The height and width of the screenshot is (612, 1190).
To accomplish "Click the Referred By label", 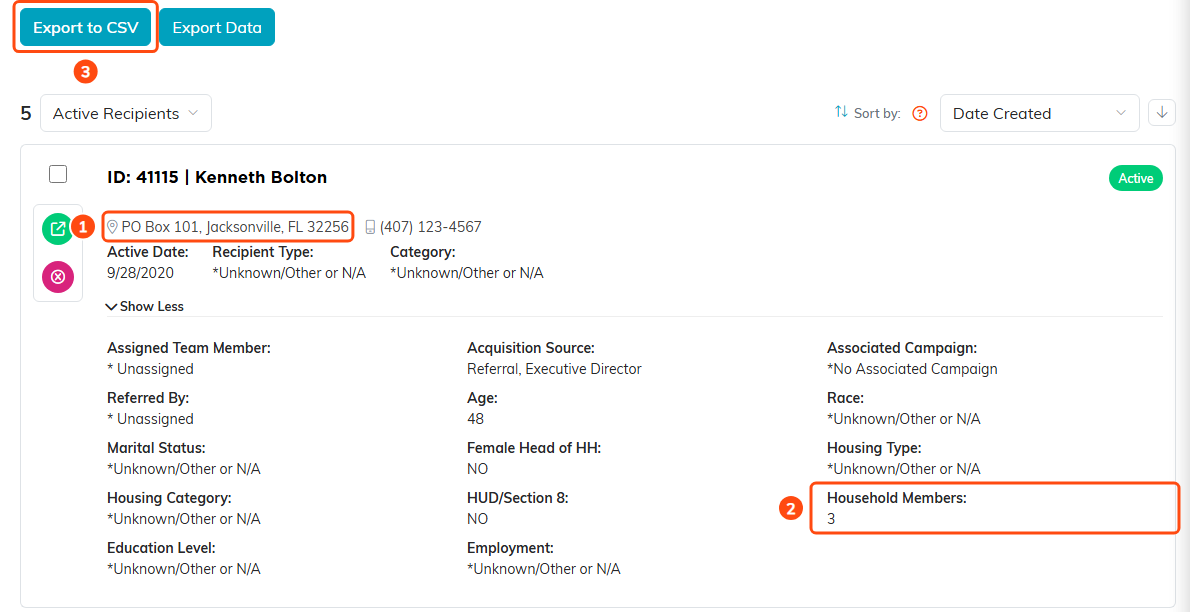I will (148, 397).
